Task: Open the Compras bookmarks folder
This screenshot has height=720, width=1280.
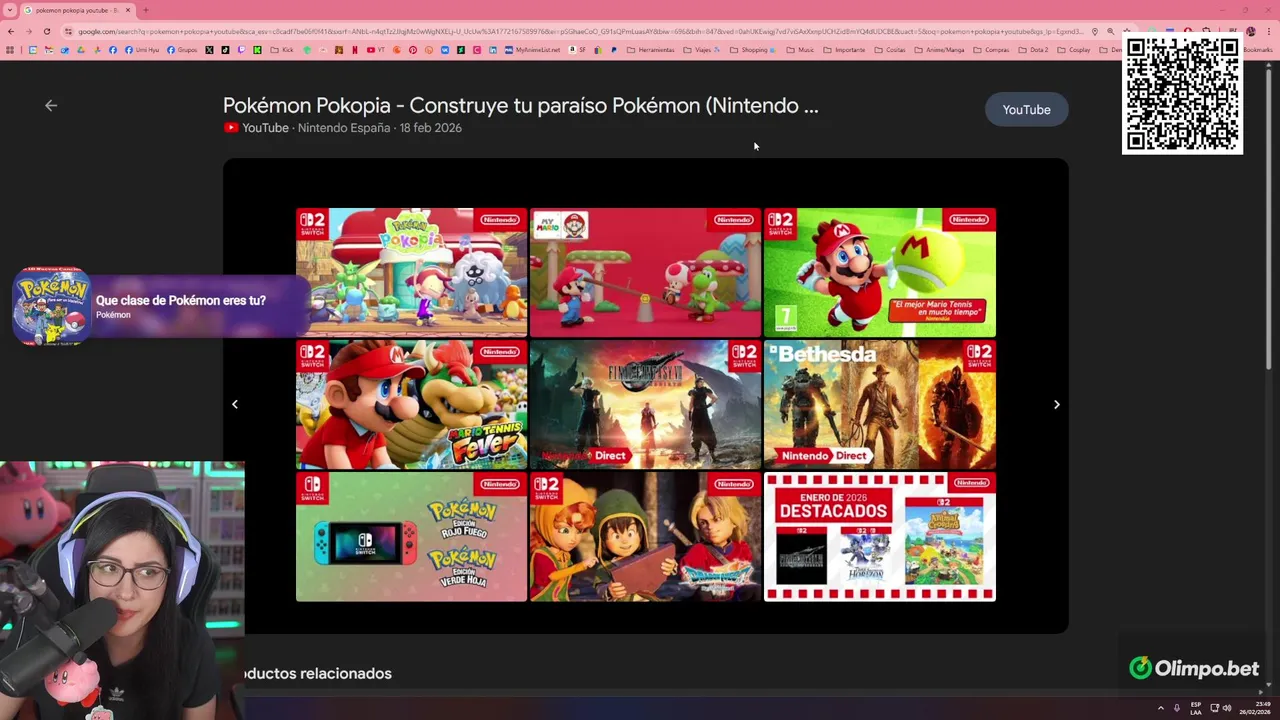Action: tap(990, 50)
